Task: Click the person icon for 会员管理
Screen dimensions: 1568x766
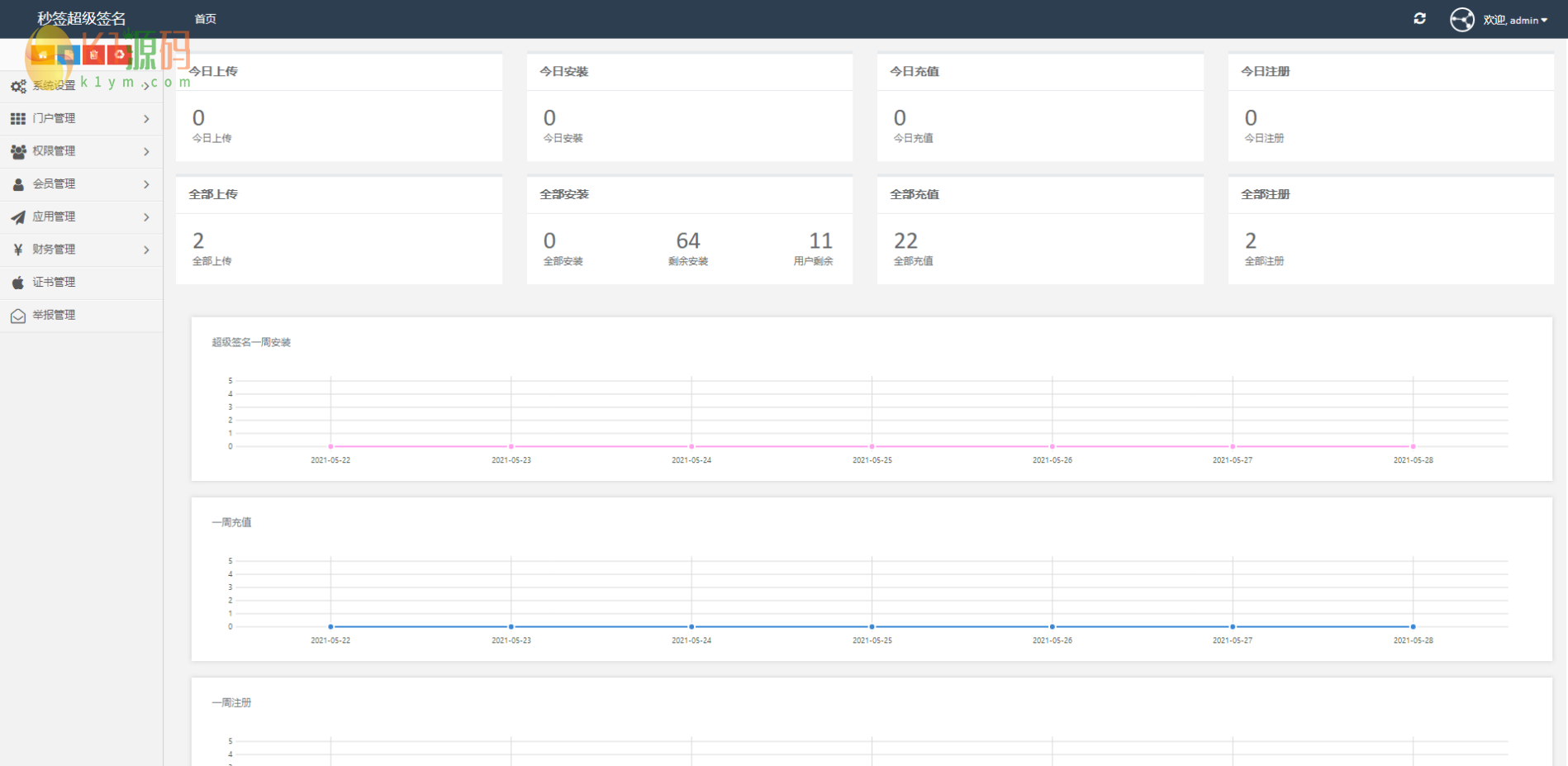Action: coord(18,184)
